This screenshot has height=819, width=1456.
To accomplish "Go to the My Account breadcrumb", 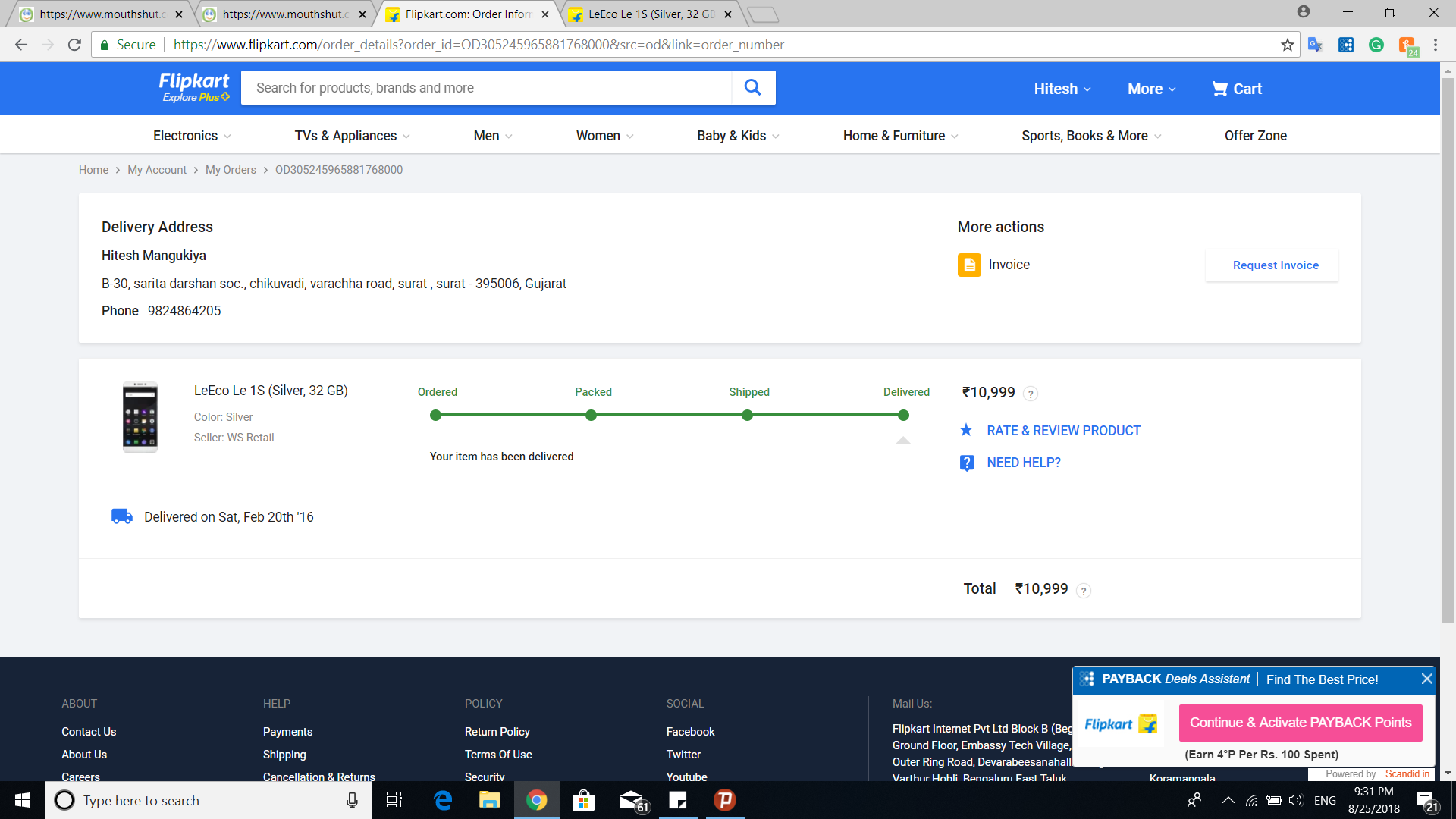I will 157,170.
